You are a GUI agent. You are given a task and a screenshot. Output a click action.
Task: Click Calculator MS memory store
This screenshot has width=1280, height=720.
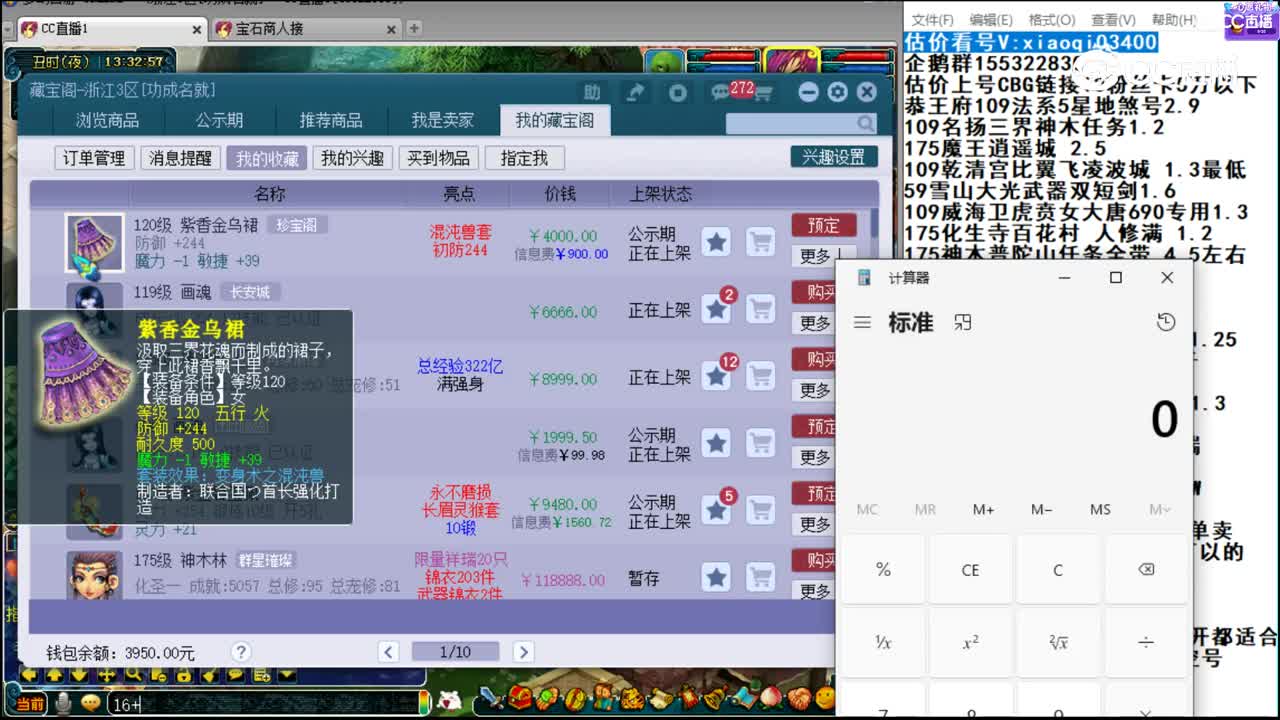point(1100,509)
